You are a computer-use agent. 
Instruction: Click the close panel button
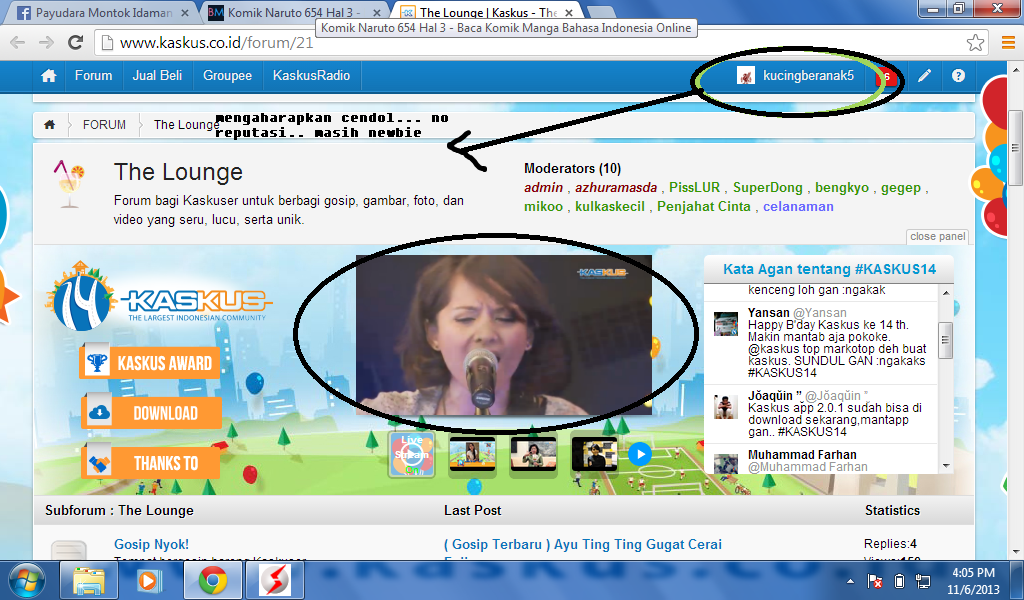[x=937, y=236]
